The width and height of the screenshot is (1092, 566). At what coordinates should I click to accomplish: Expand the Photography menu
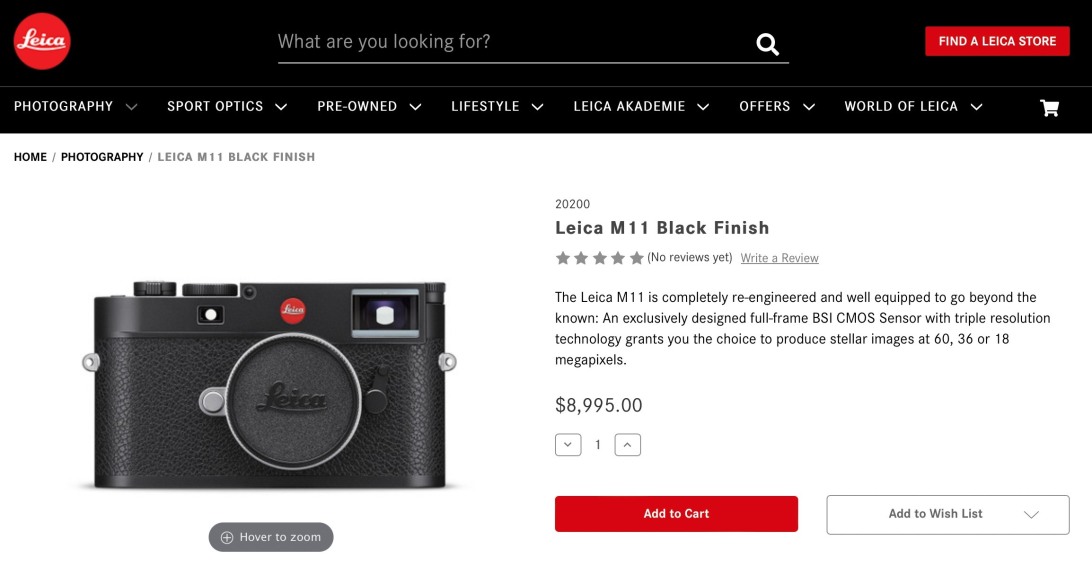coord(76,107)
